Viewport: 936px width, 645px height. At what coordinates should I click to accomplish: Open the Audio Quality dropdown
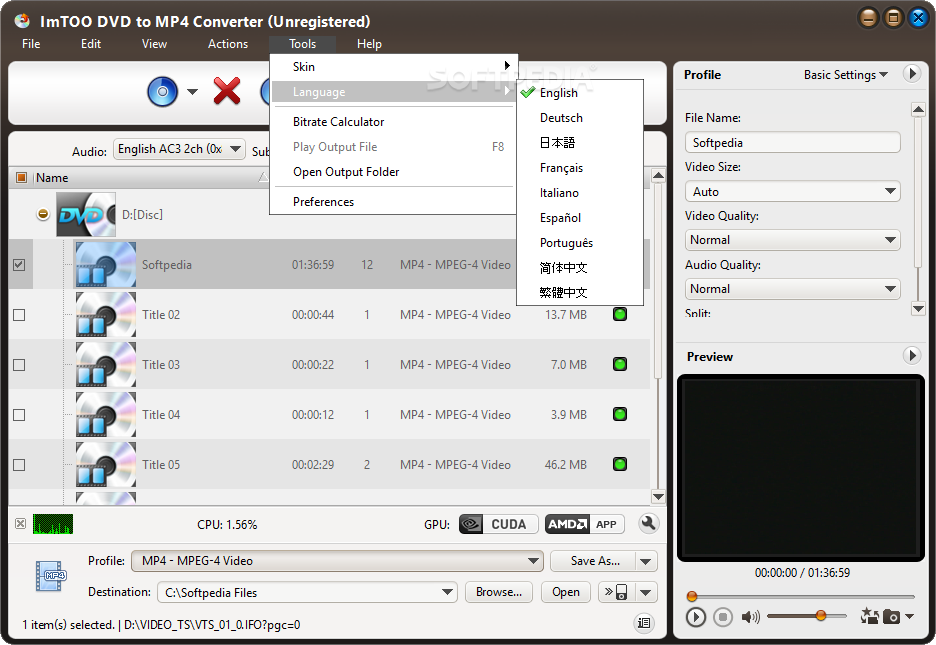tap(792, 289)
